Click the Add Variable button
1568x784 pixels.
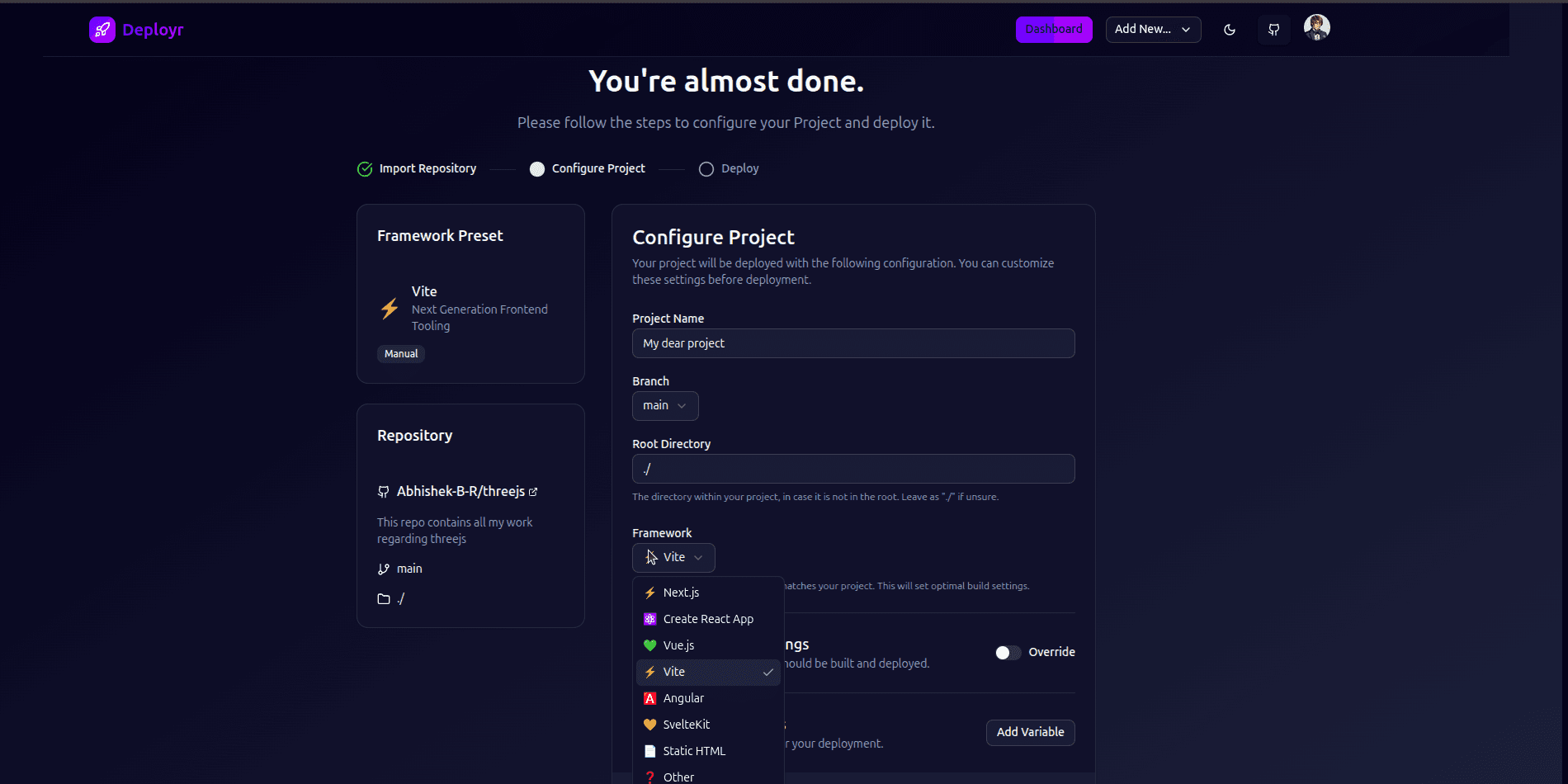(1029, 732)
